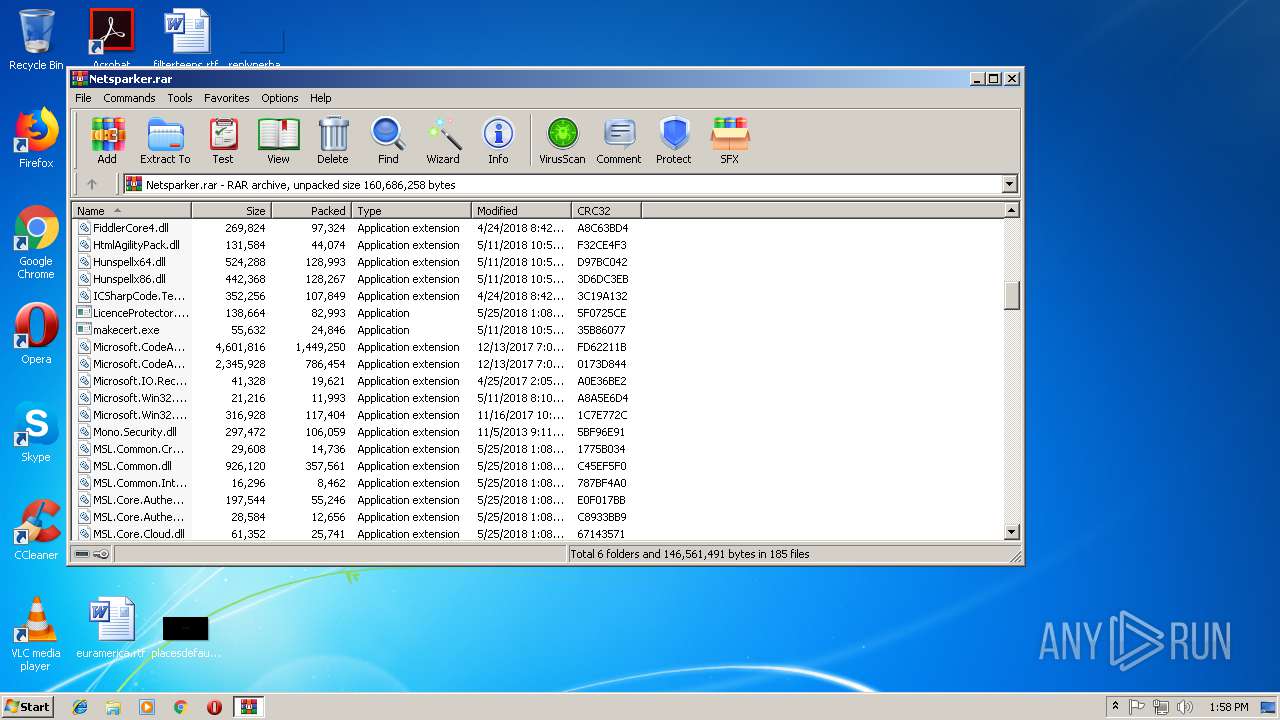Open the Find tool
1280x720 pixels.
(388, 140)
